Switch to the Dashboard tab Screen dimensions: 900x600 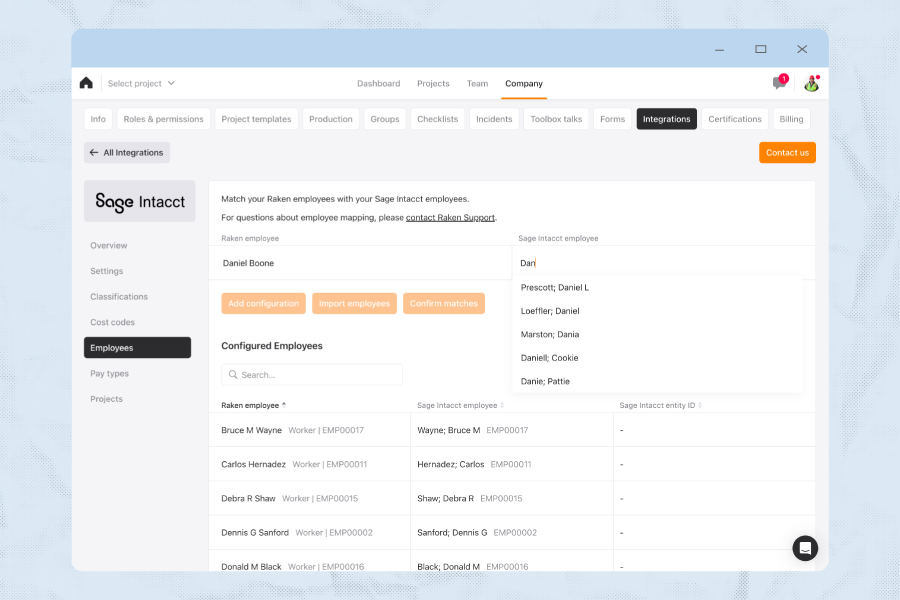point(378,83)
